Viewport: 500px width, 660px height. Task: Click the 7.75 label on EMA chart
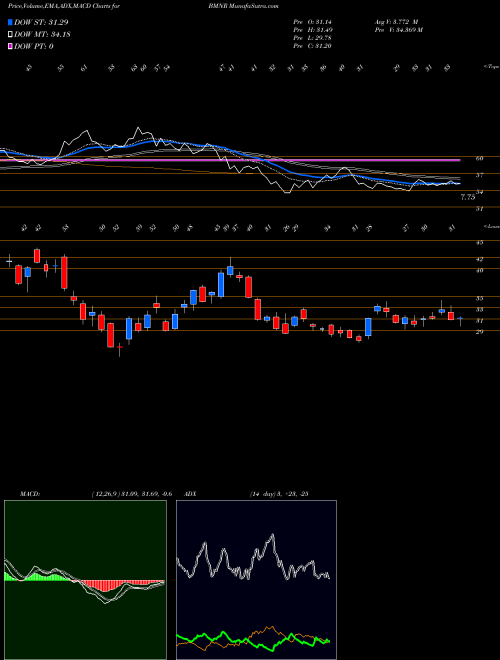(x=468, y=197)
